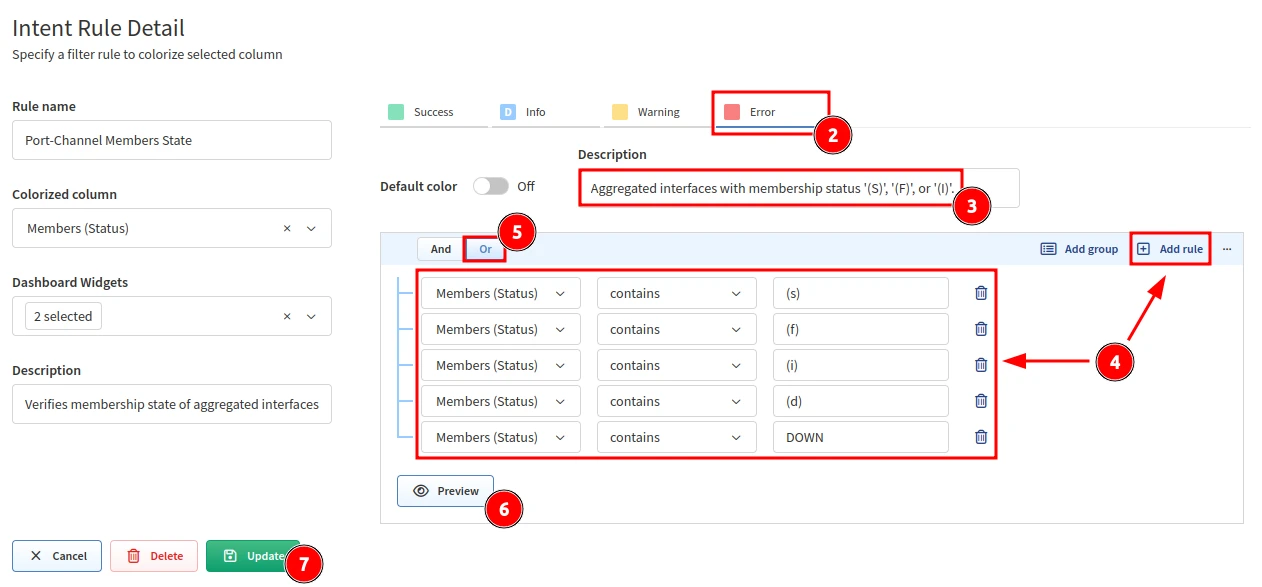Delete the 'DOWN' rule with trash icon
1262x587 pixels.
(x=981, y=437)
